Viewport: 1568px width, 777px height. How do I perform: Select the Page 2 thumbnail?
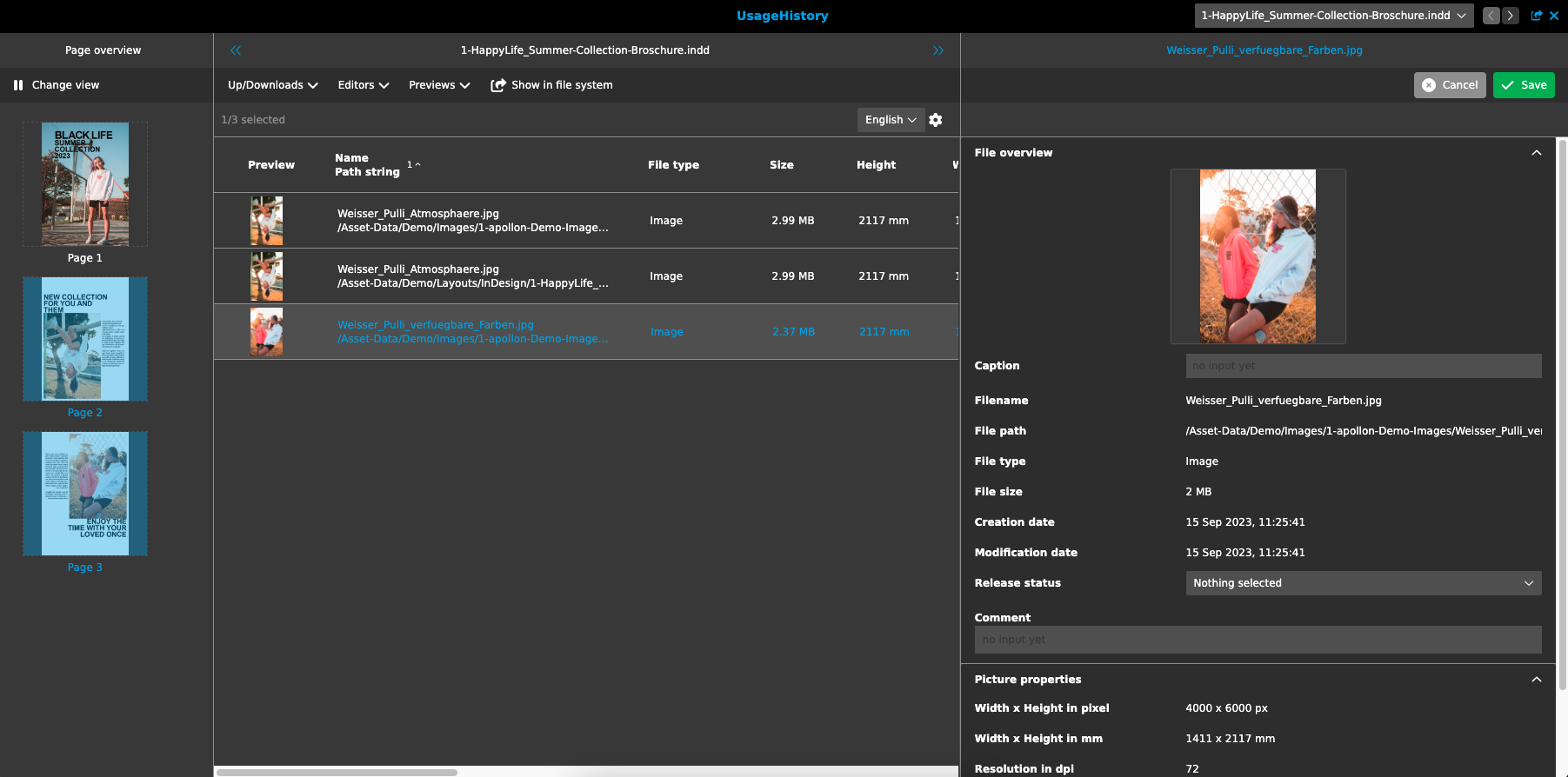(85, 339)
